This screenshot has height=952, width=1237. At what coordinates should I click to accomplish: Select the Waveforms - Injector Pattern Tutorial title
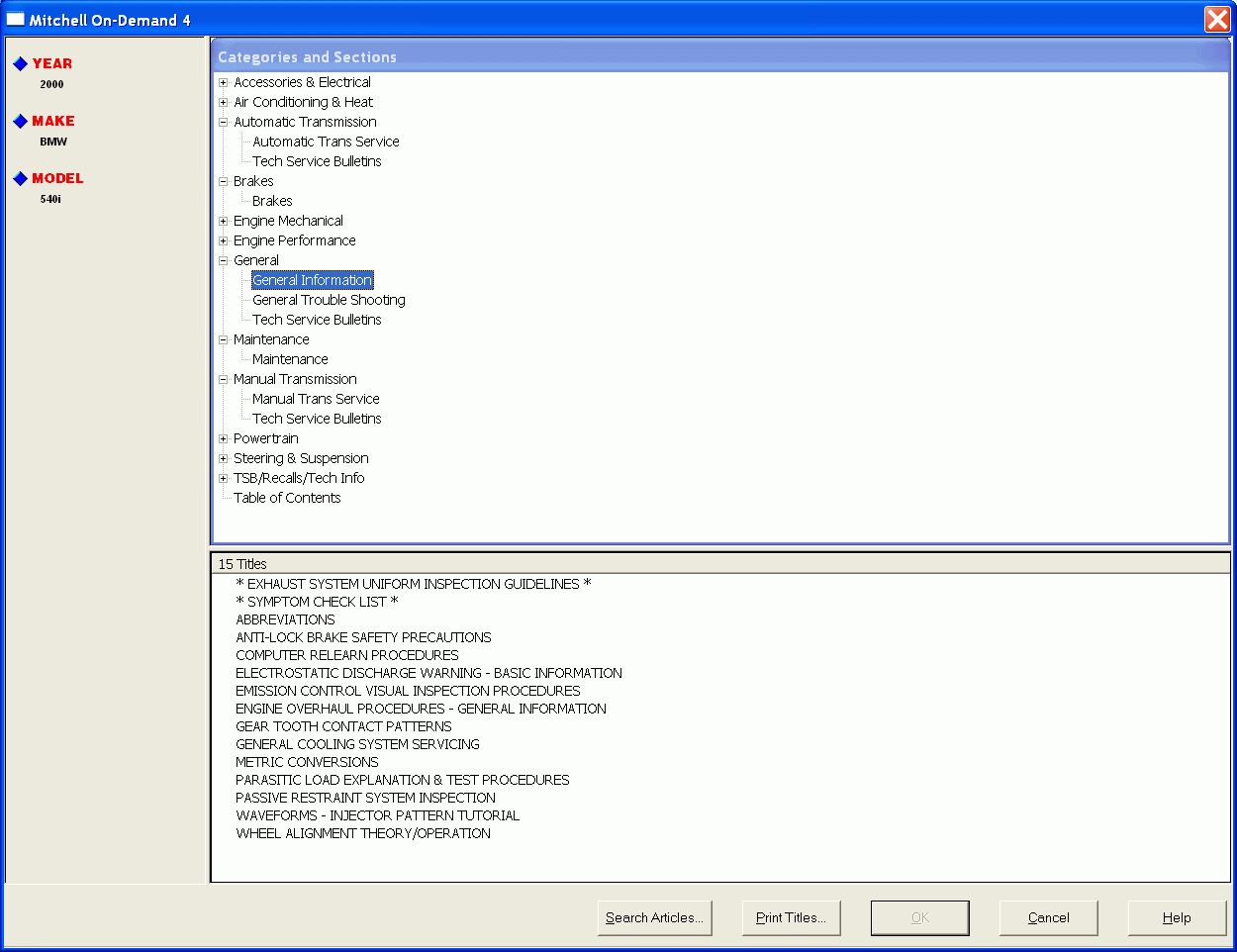[x=377, y=815]
